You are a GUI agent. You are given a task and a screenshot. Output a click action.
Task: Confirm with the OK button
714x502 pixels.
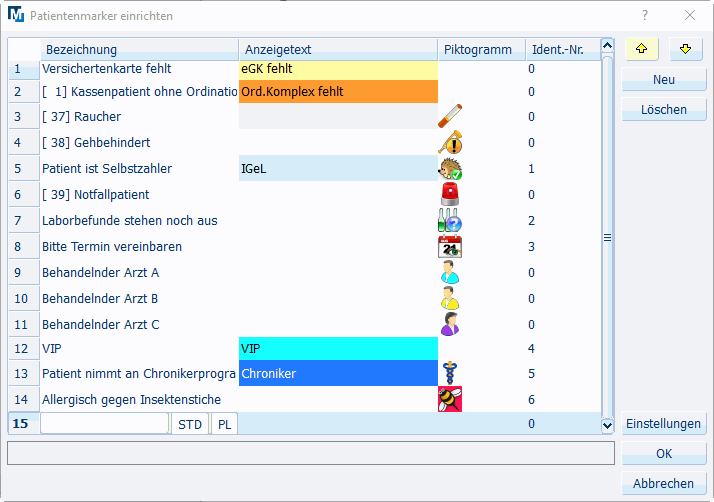(x=663, y=454)
